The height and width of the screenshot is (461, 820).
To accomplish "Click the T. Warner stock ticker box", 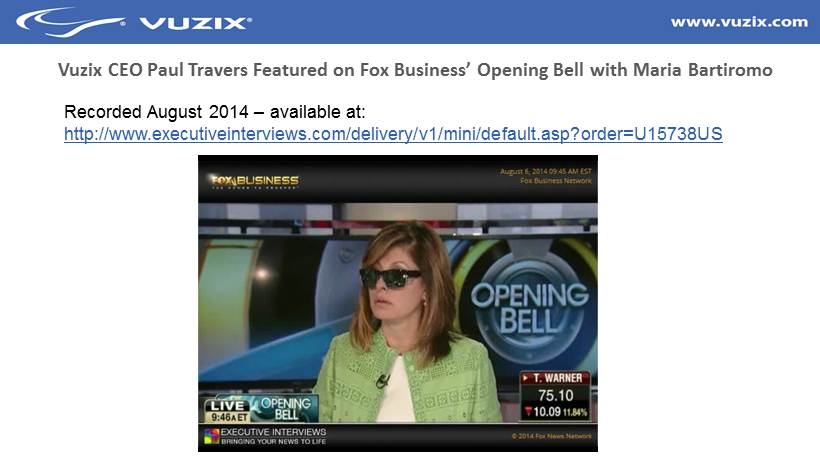I will point(555,396).
